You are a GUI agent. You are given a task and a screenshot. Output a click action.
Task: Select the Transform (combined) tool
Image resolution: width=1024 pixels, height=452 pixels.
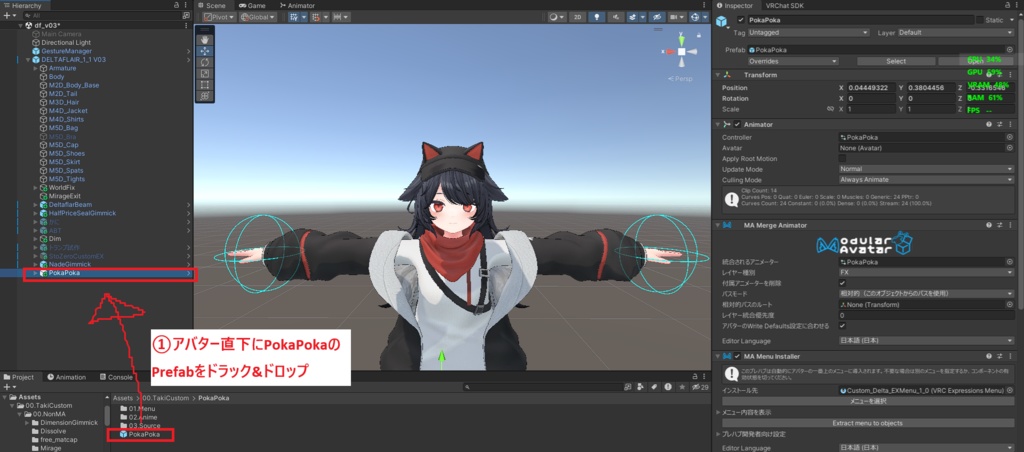coord(205,95)
